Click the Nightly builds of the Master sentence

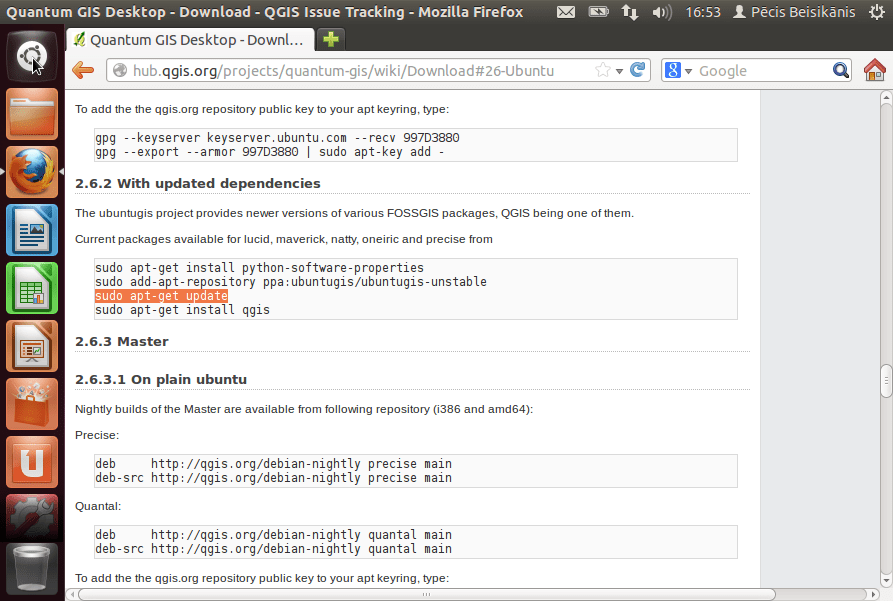[x=304, y=409]
